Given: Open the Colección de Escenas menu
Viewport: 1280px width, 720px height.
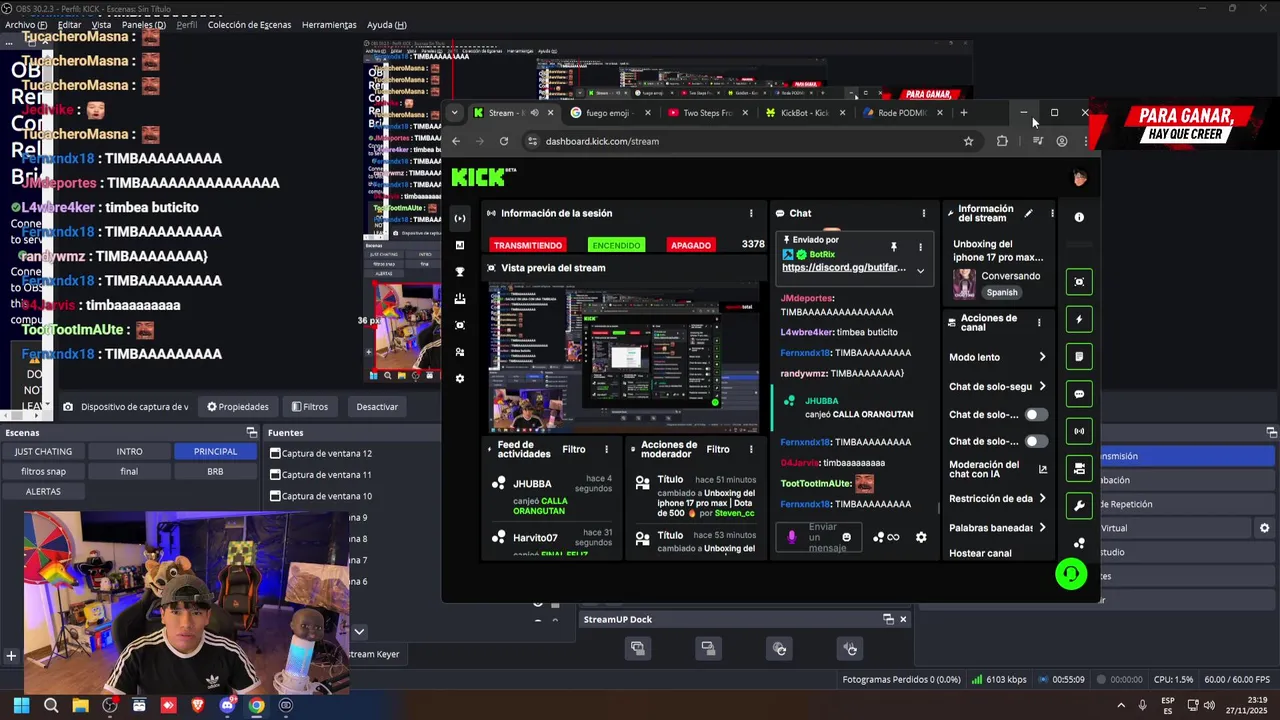Looking at the screenshot, I should 250,25.
